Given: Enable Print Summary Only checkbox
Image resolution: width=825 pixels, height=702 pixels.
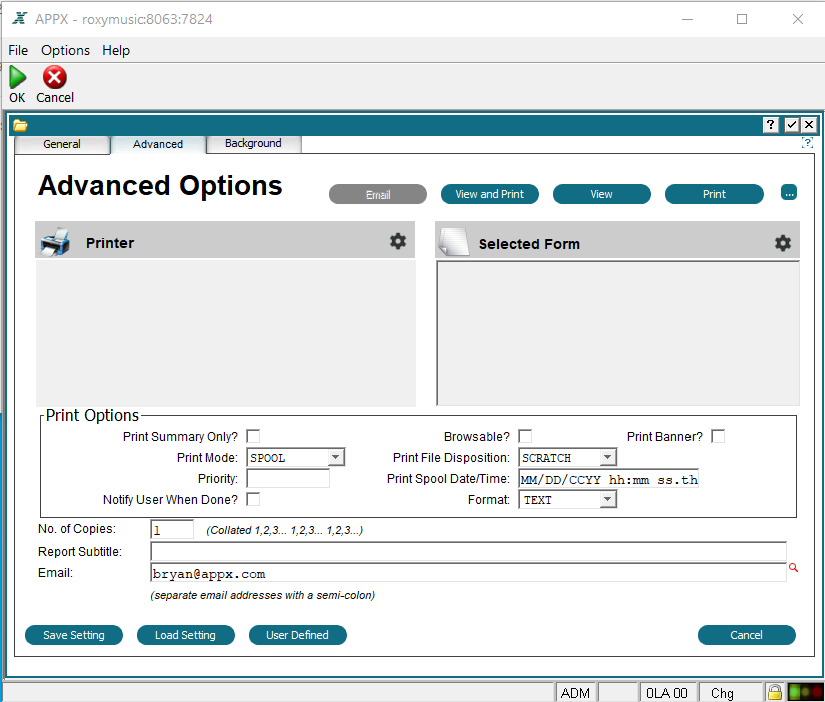Looking at the screenshot, I should pyautogui.click(x=253, y=436).
